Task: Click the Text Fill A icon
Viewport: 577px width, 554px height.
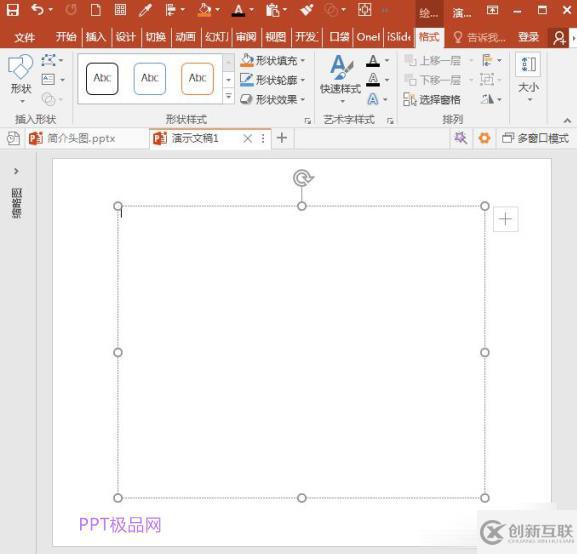Action: pyautogui.click(x=373, y=60)
